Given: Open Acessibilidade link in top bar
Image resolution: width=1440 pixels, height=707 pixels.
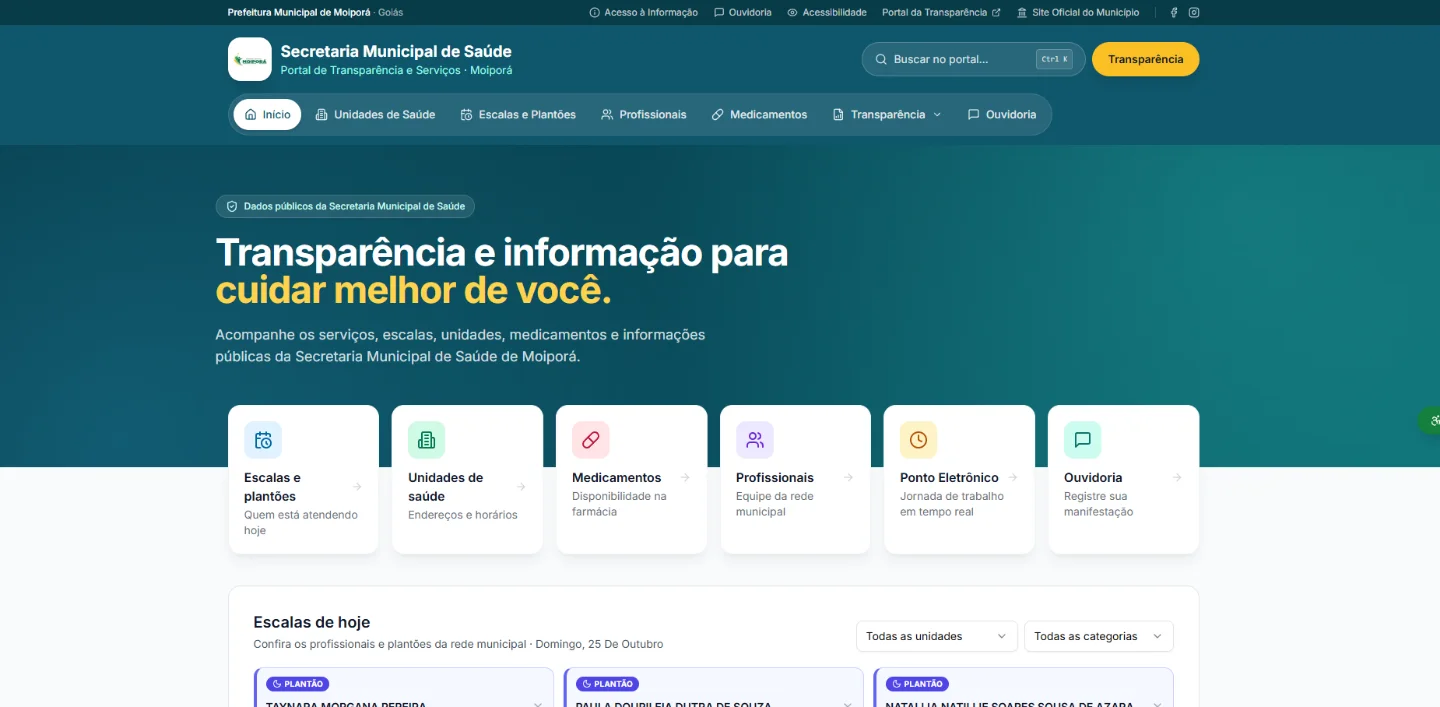Looking at the screenshot, I should tap(827, 12).
